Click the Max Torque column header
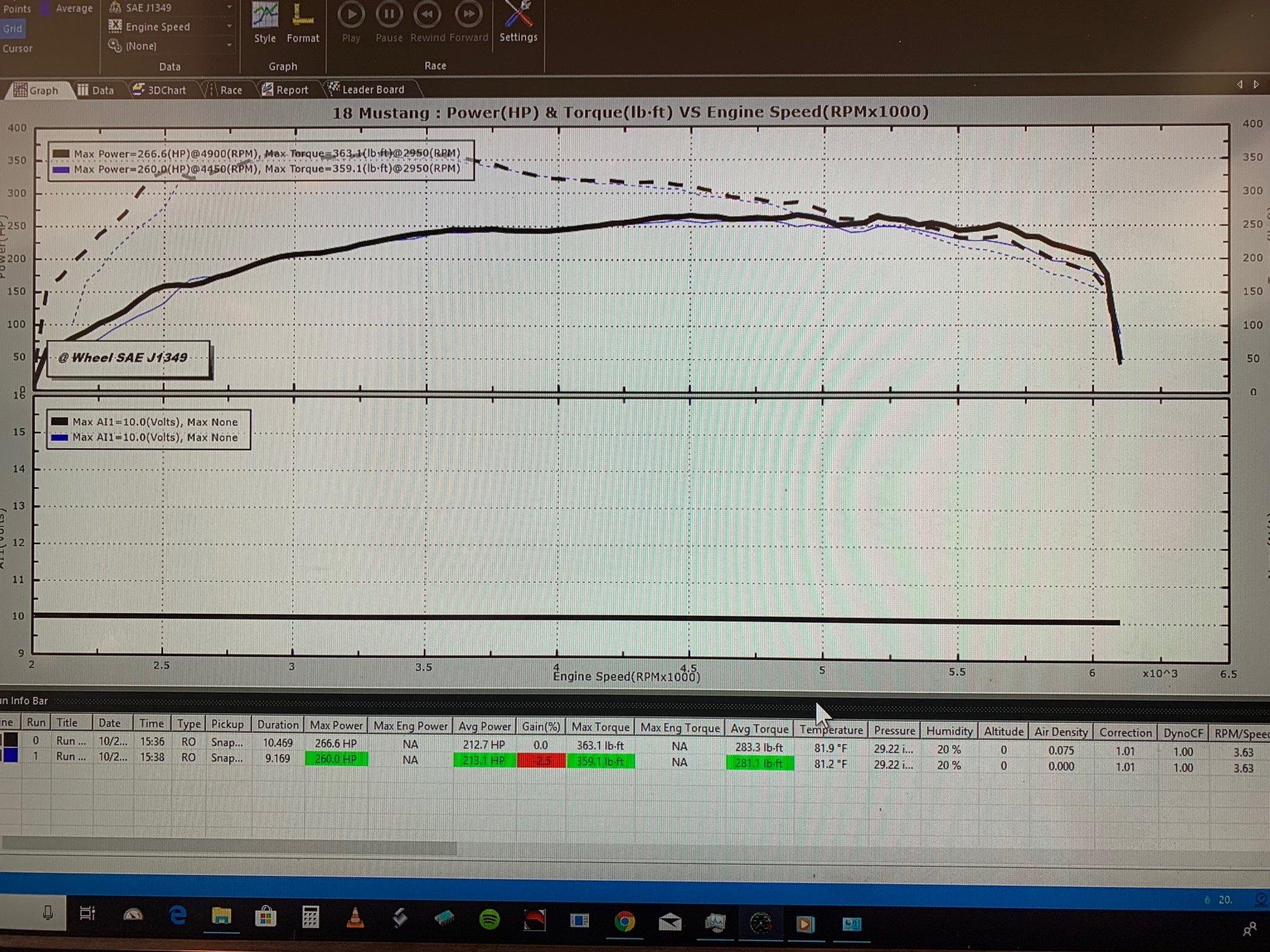This screenshot has height=952, width=1270. (600, 727)
